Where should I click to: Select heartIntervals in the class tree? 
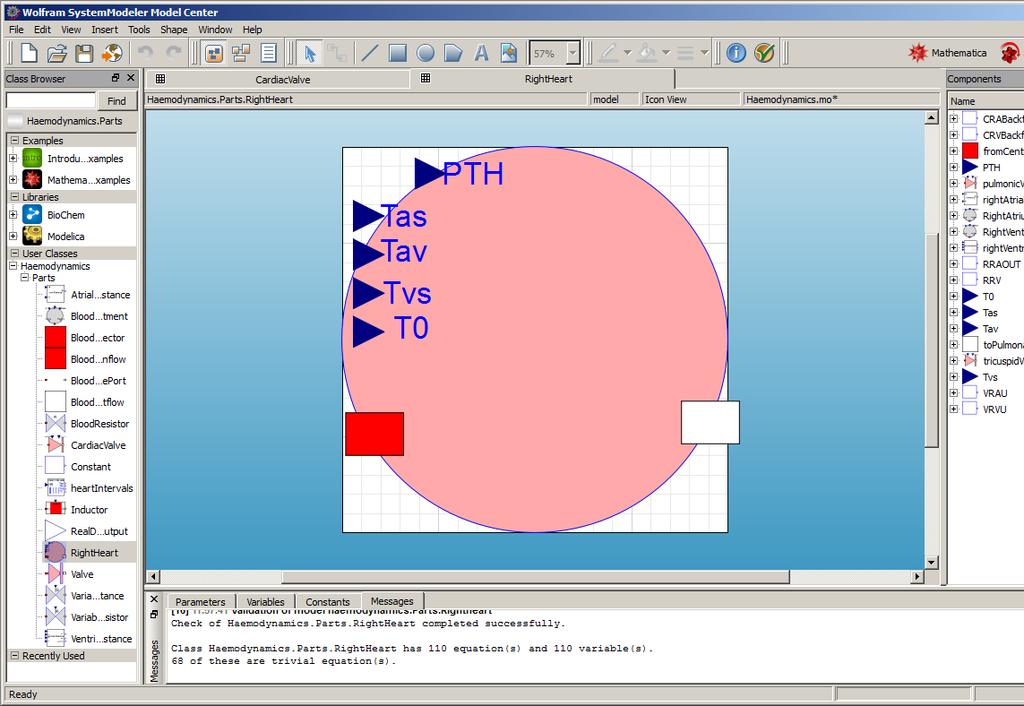tap(102, 488)
